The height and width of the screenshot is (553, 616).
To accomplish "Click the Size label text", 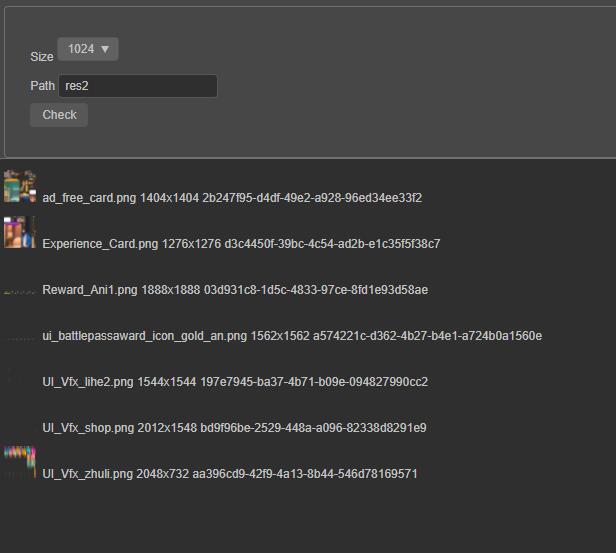I will coord(42,57).
